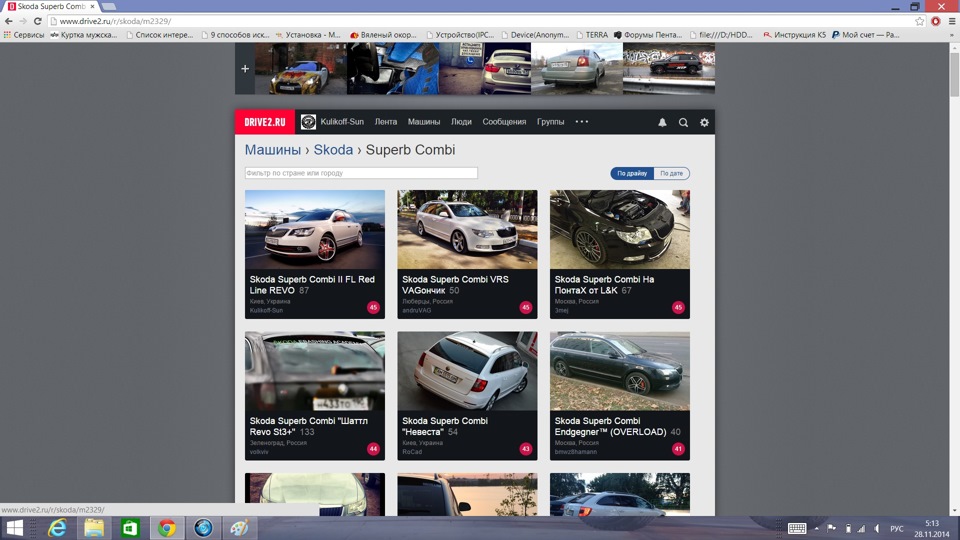The width and height of the screenshot is (960, 540).
Task: Open new tab button beside active tab
Action: 108,6
